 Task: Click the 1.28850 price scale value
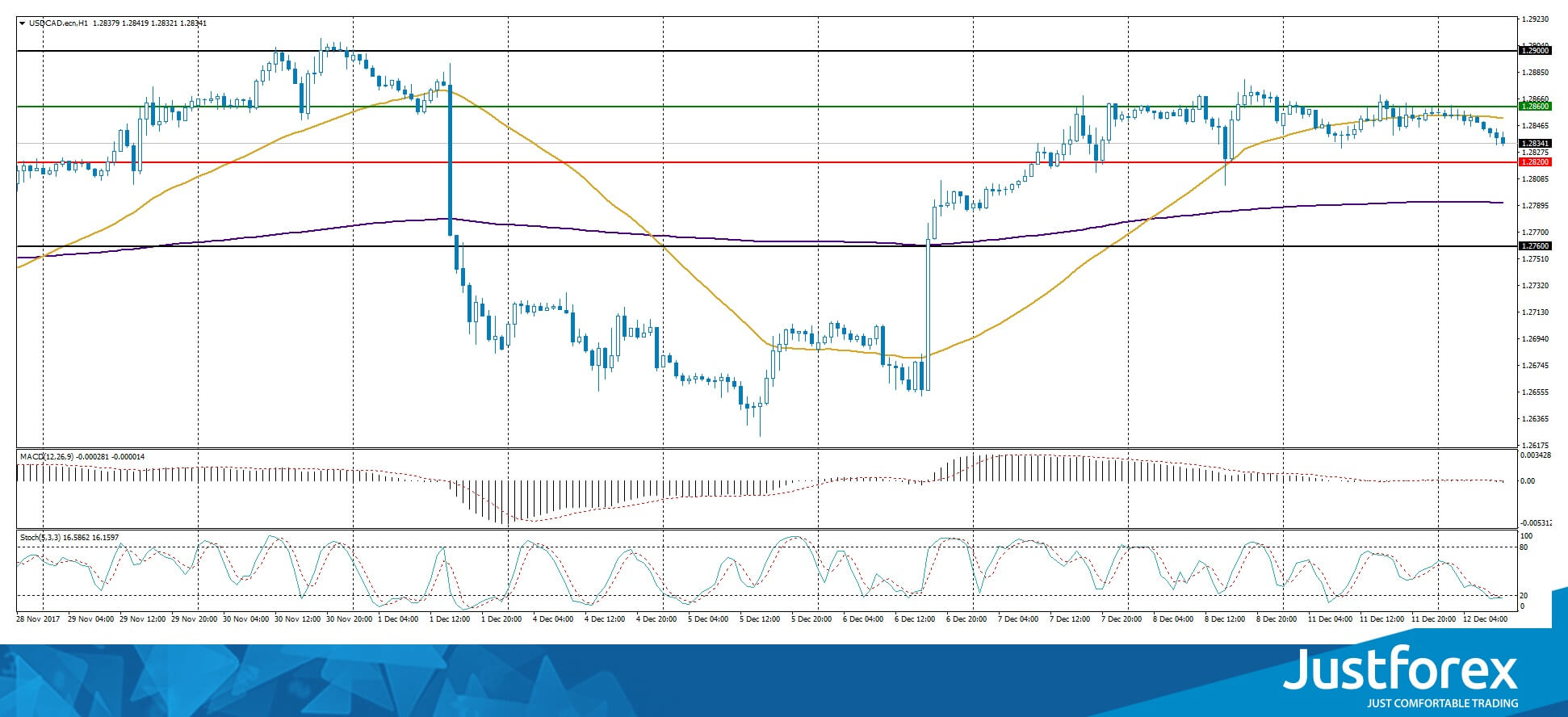click(x=1535, y=73)
